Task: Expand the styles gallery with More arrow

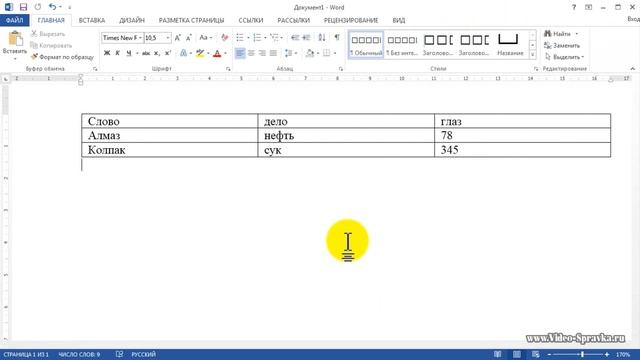Action: (533, 54)
